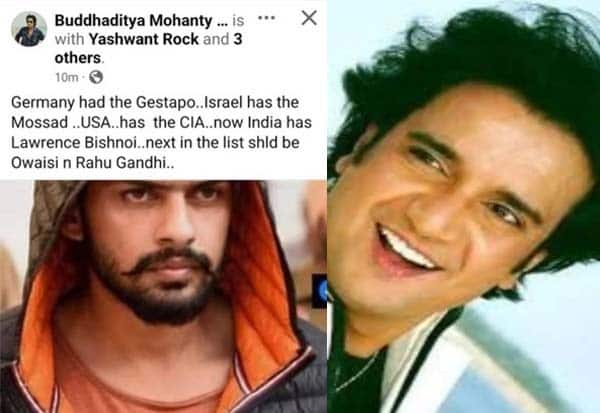Click 'Lawrence Bishnoi' in the caption
Screen dimensions: 600x413
pos(74,143)
